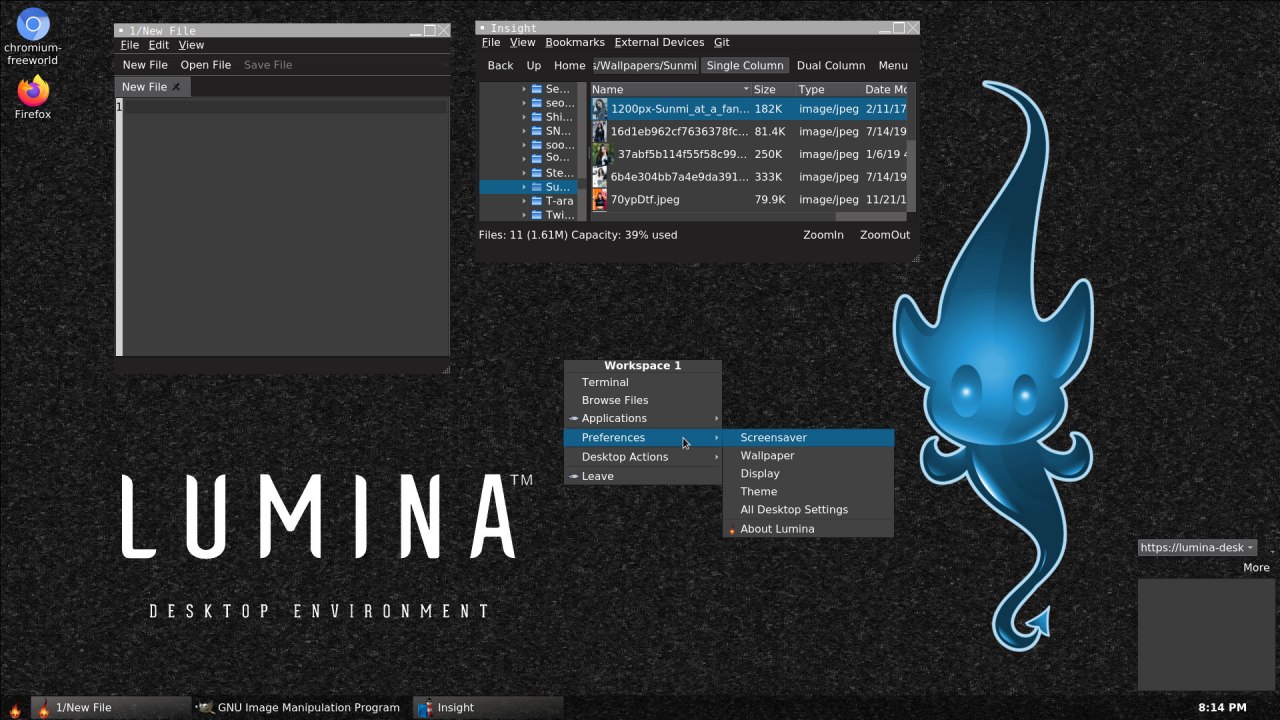Open the chromium-freeworld desktop icon

33,37
